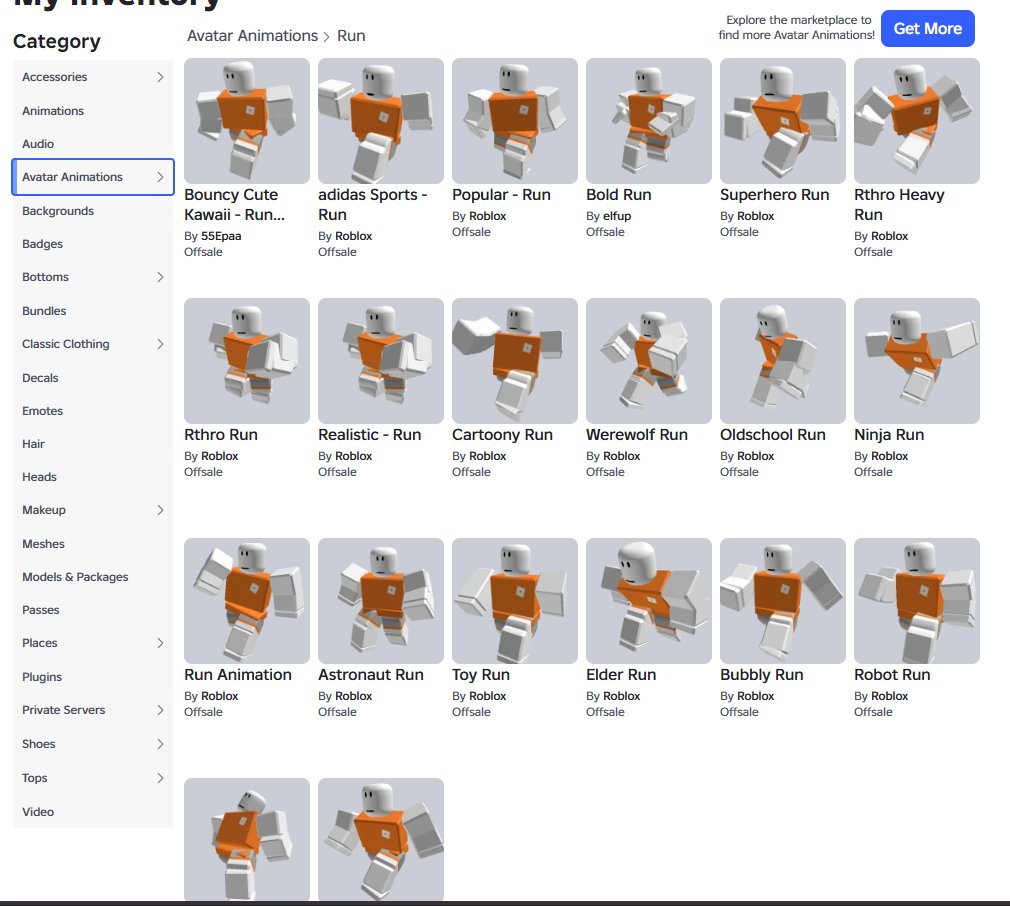Click Roblox creator under Bubbly Run
This screenshot has width=1010, height=906.
(x=756, y=696)
